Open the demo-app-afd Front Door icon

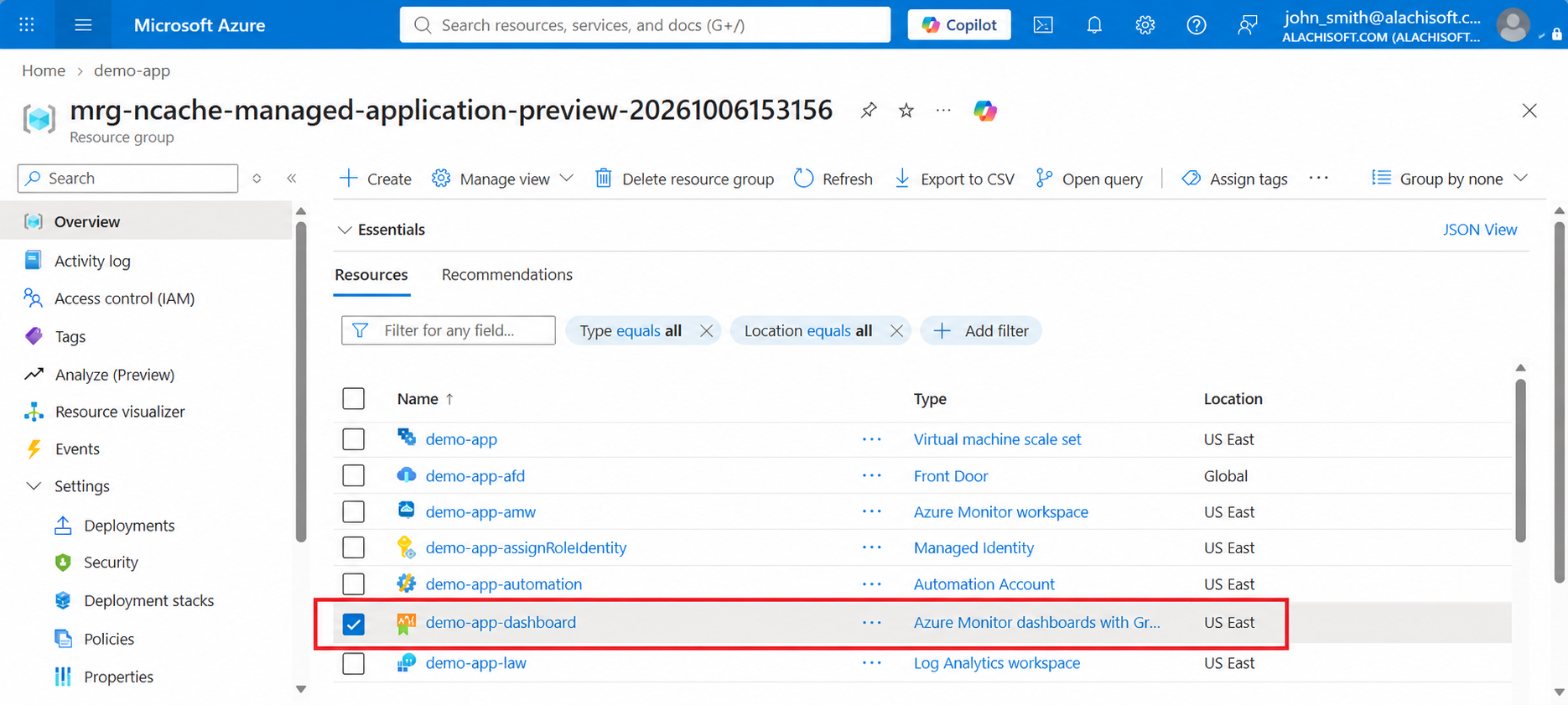(406, 475)
